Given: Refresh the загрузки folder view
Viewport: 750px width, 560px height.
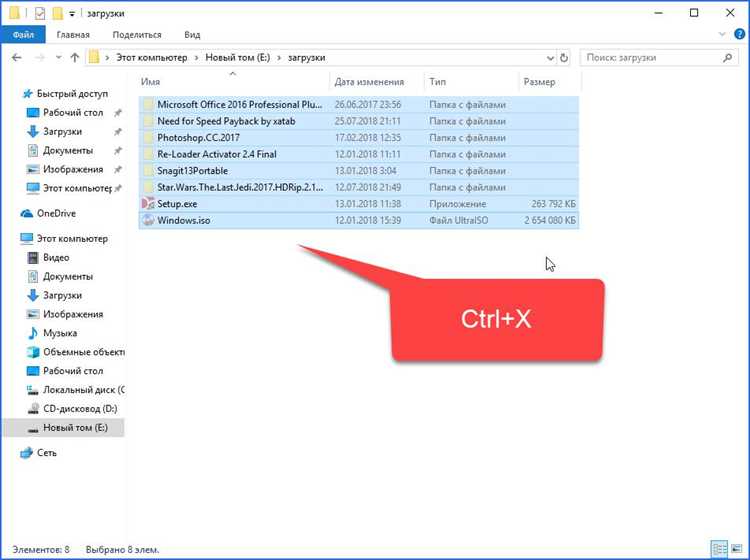Looking at the screenshot, I should (564, 58).
